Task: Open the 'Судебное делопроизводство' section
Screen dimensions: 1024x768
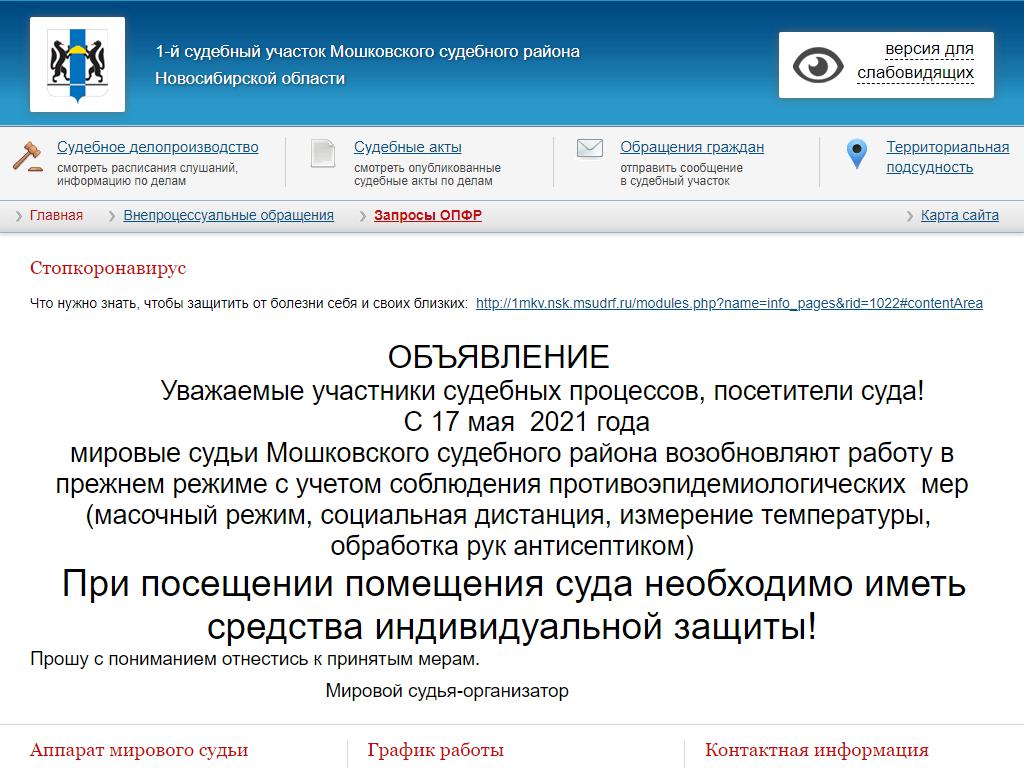Action: tap(157, 147)
